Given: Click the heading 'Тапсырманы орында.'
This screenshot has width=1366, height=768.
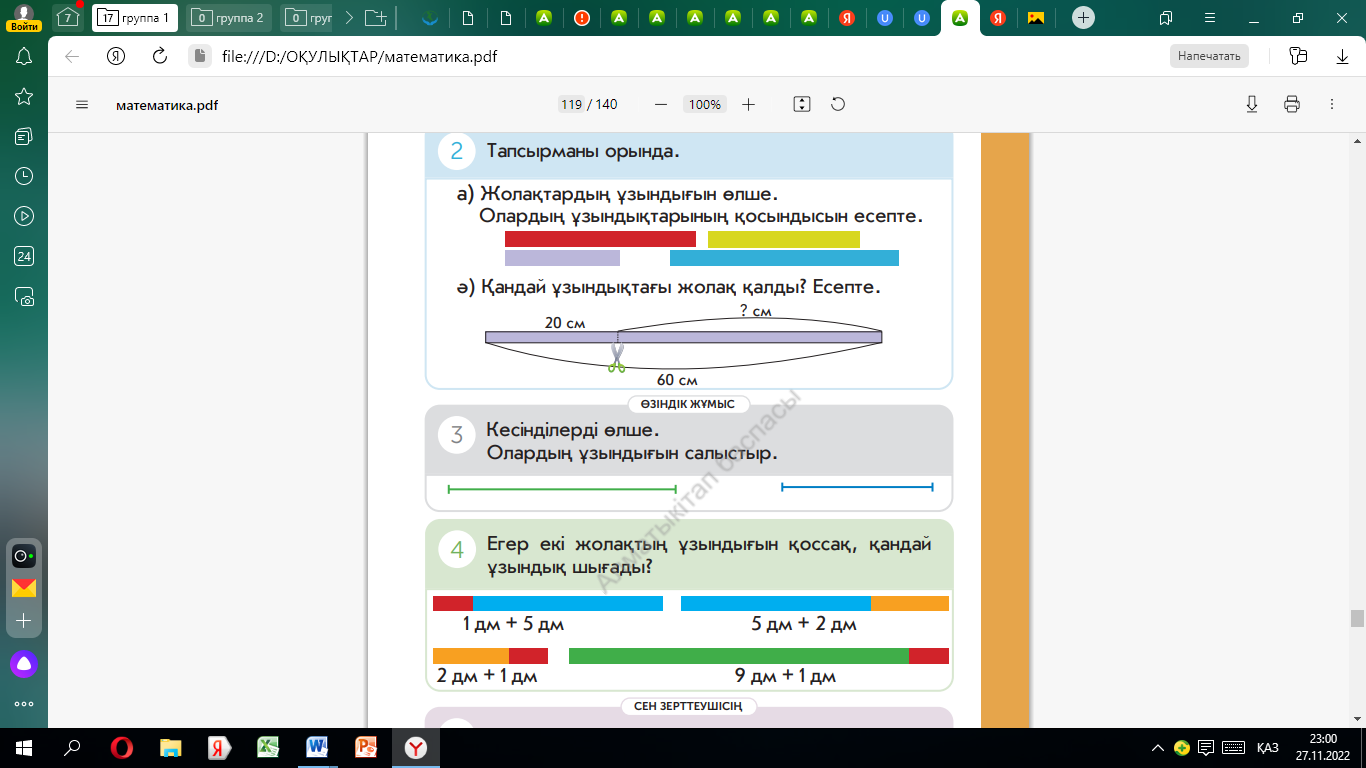Looking at the screenshot, I should [583, 152].
